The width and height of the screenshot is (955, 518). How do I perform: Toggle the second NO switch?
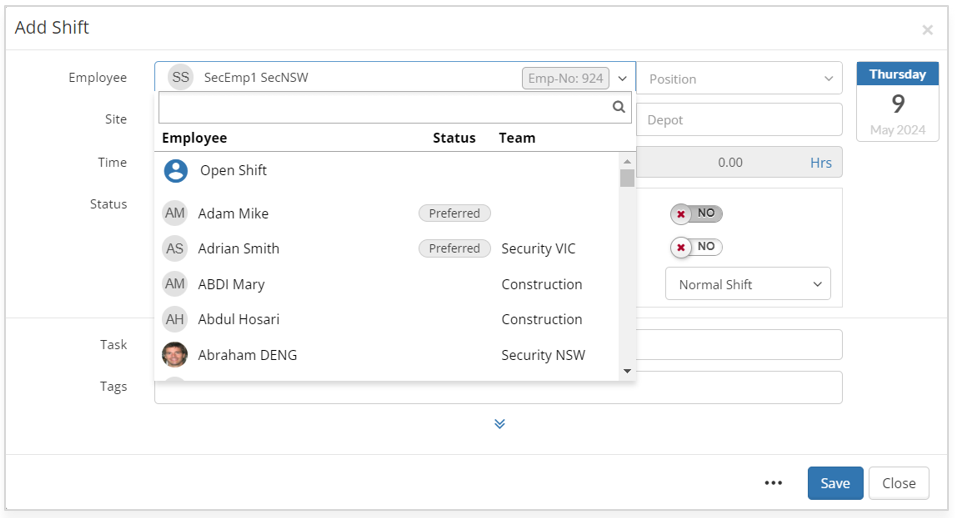(x=696, y=247)
